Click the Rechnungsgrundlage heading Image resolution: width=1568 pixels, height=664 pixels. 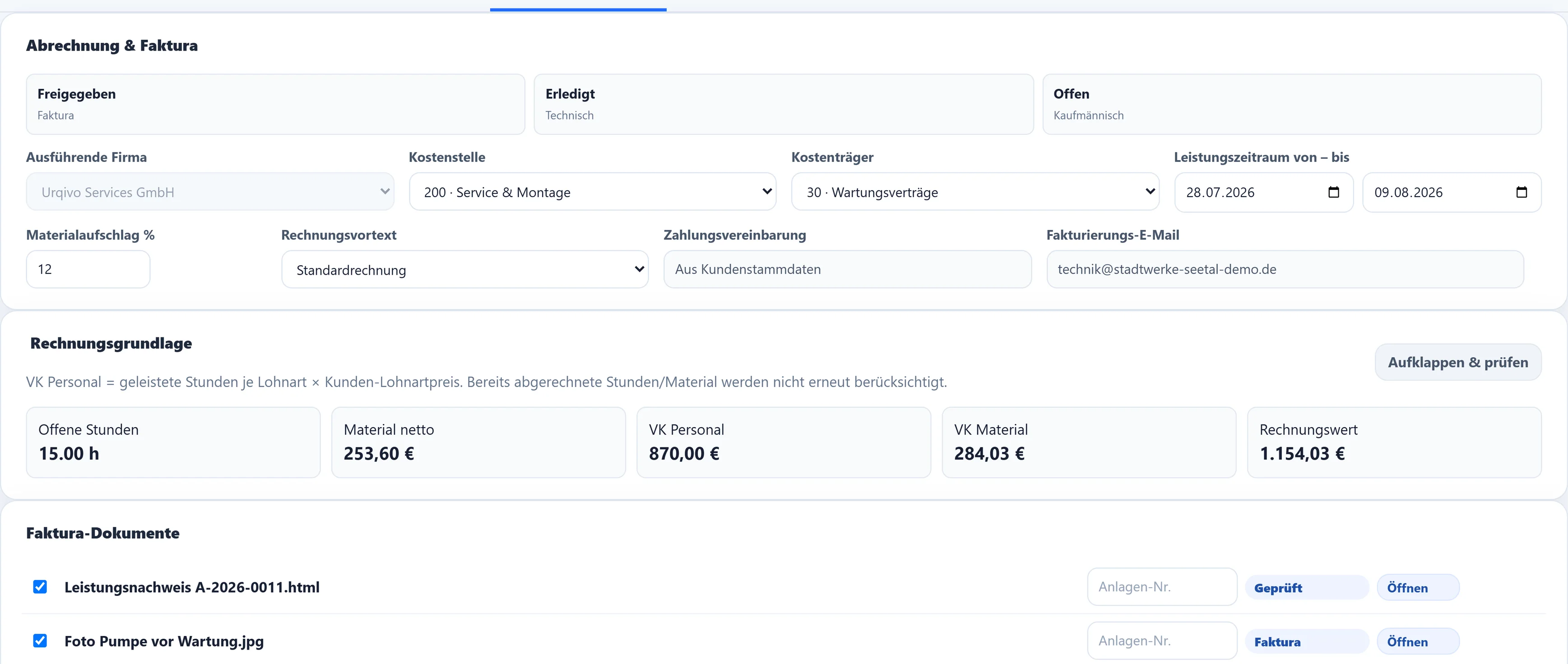point(111,344)
